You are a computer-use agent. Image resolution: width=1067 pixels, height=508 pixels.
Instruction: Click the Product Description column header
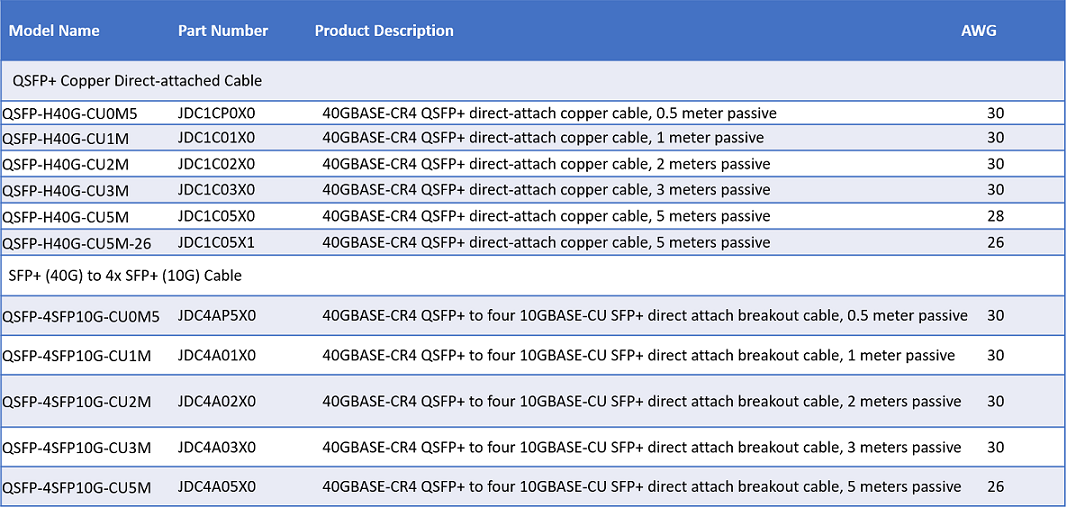coord(384,31)
